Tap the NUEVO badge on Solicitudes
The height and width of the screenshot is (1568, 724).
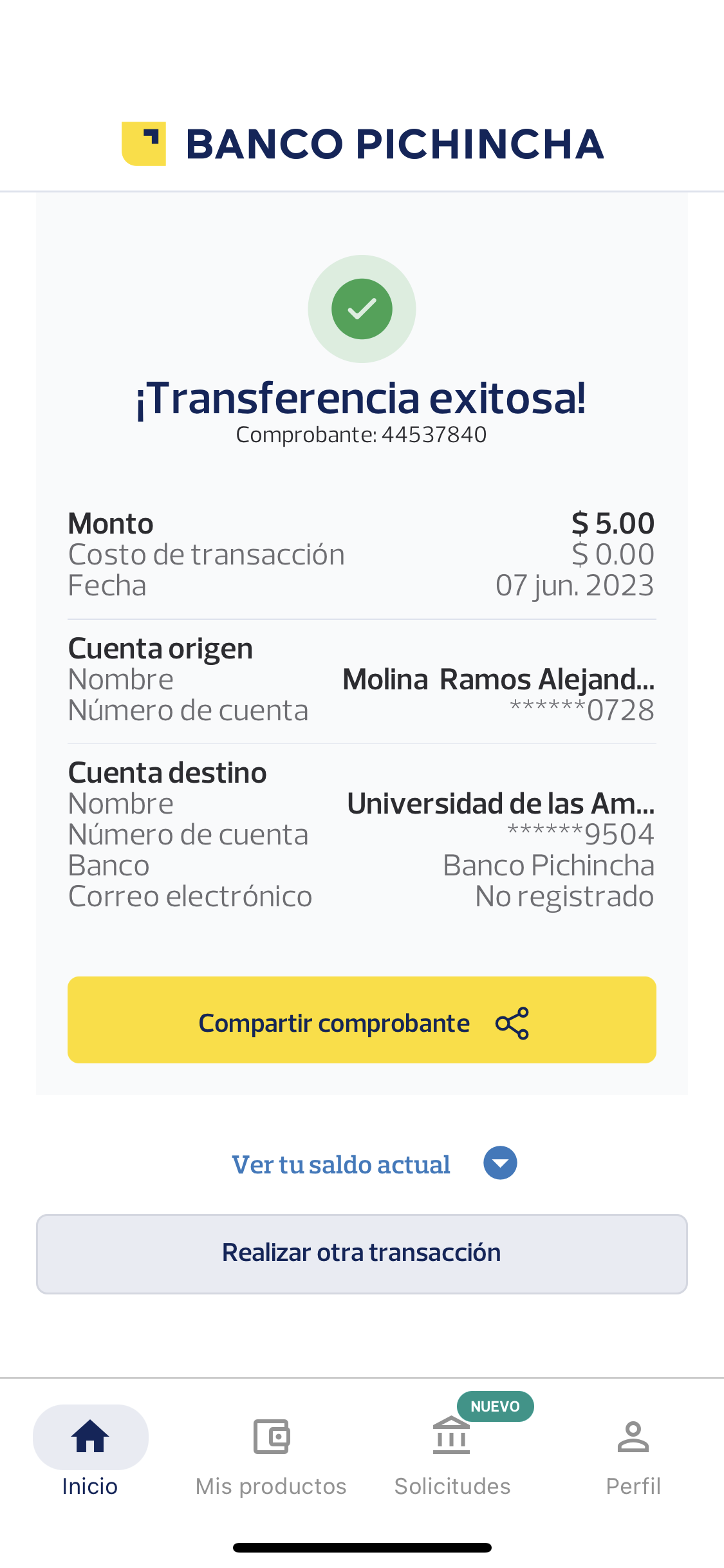coord(495,1406)
